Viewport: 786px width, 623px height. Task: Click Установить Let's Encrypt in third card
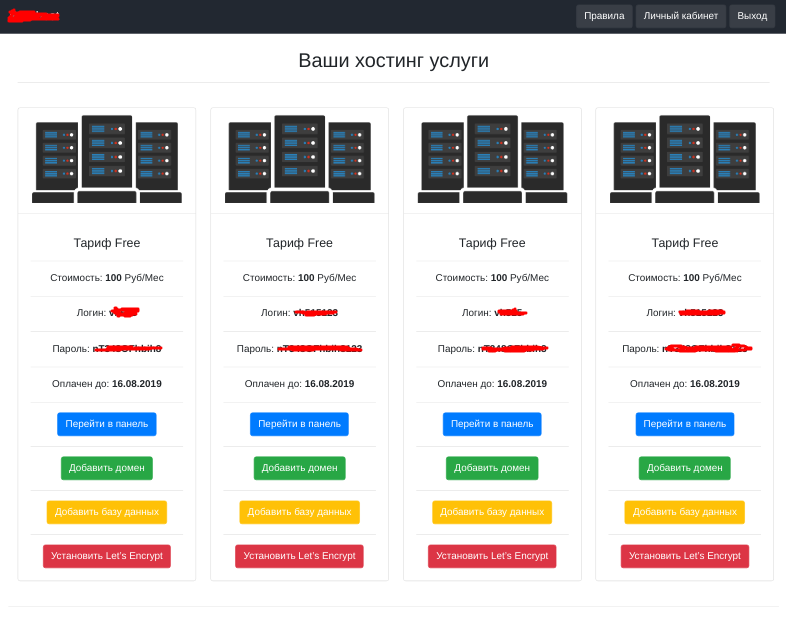pyautogui.click(x=492, y=556)
